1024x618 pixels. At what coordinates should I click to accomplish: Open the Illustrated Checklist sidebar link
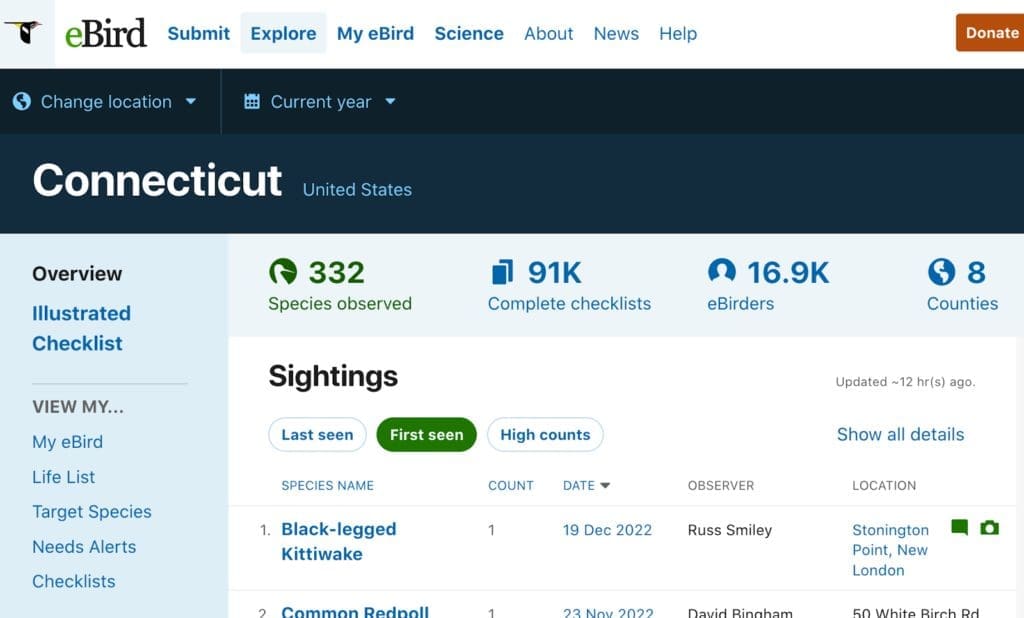[82, 328]
